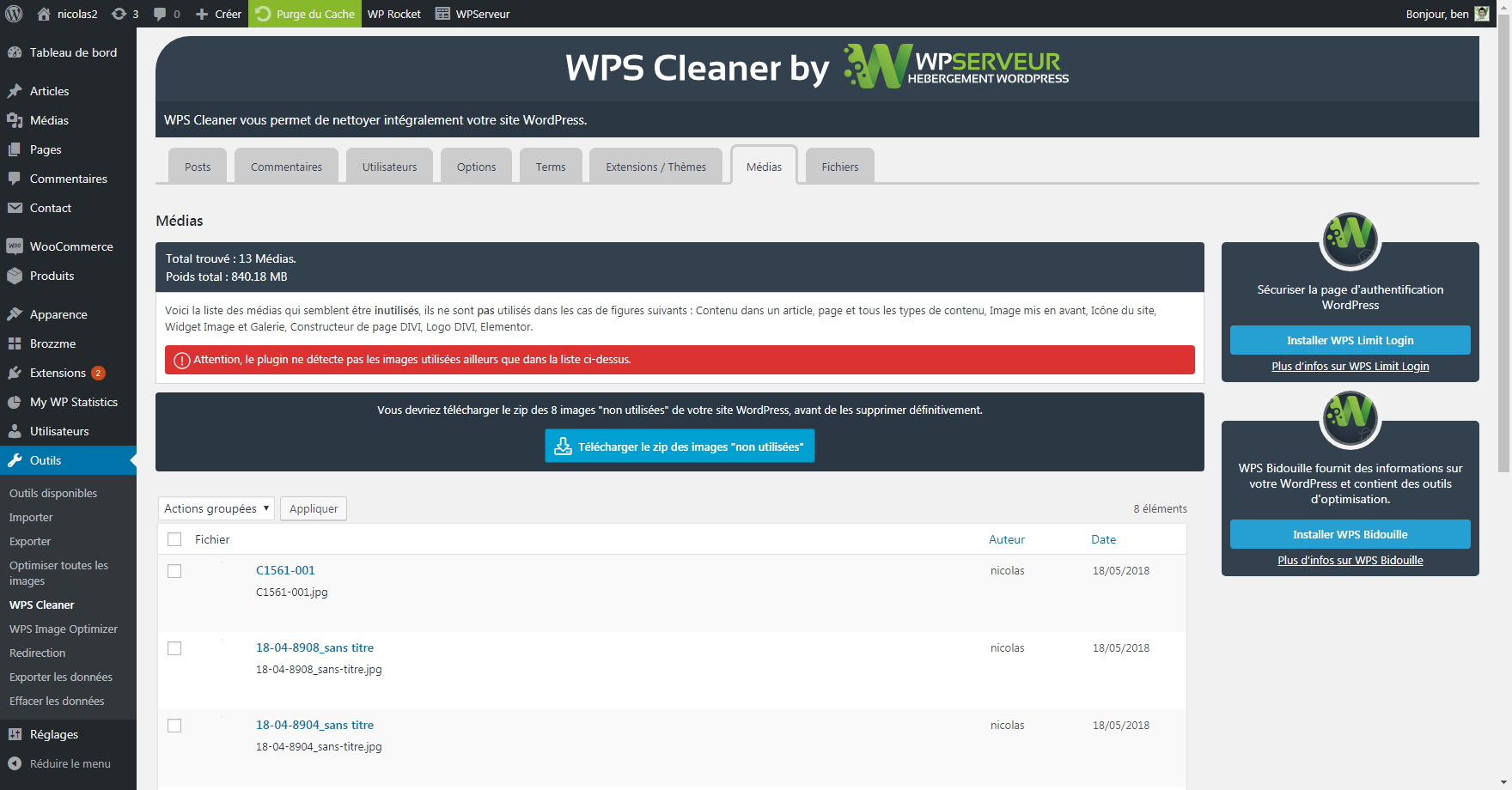The width and height of the screenshot is (1512, 790).
Task: Check the 18-04-8904_sans titre row checkbox
Action: 174,726
